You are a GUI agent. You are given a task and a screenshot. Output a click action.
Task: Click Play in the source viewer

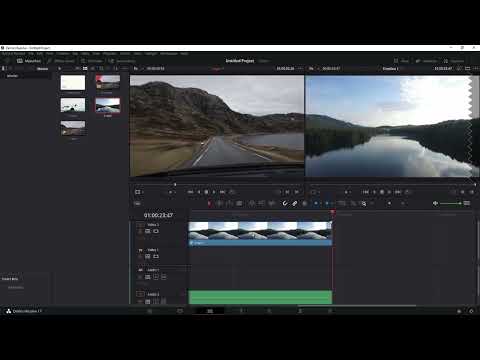214,192
